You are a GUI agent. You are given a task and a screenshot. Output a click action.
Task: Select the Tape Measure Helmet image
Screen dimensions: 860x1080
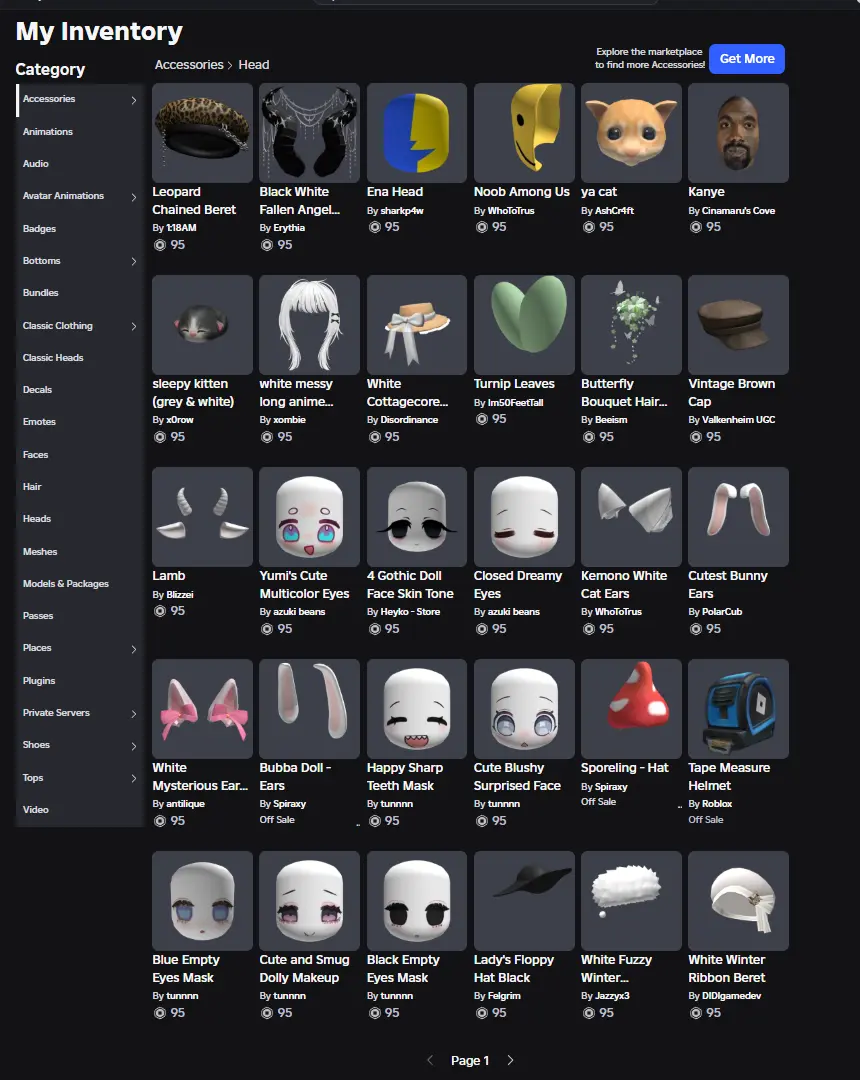point(738,709)
